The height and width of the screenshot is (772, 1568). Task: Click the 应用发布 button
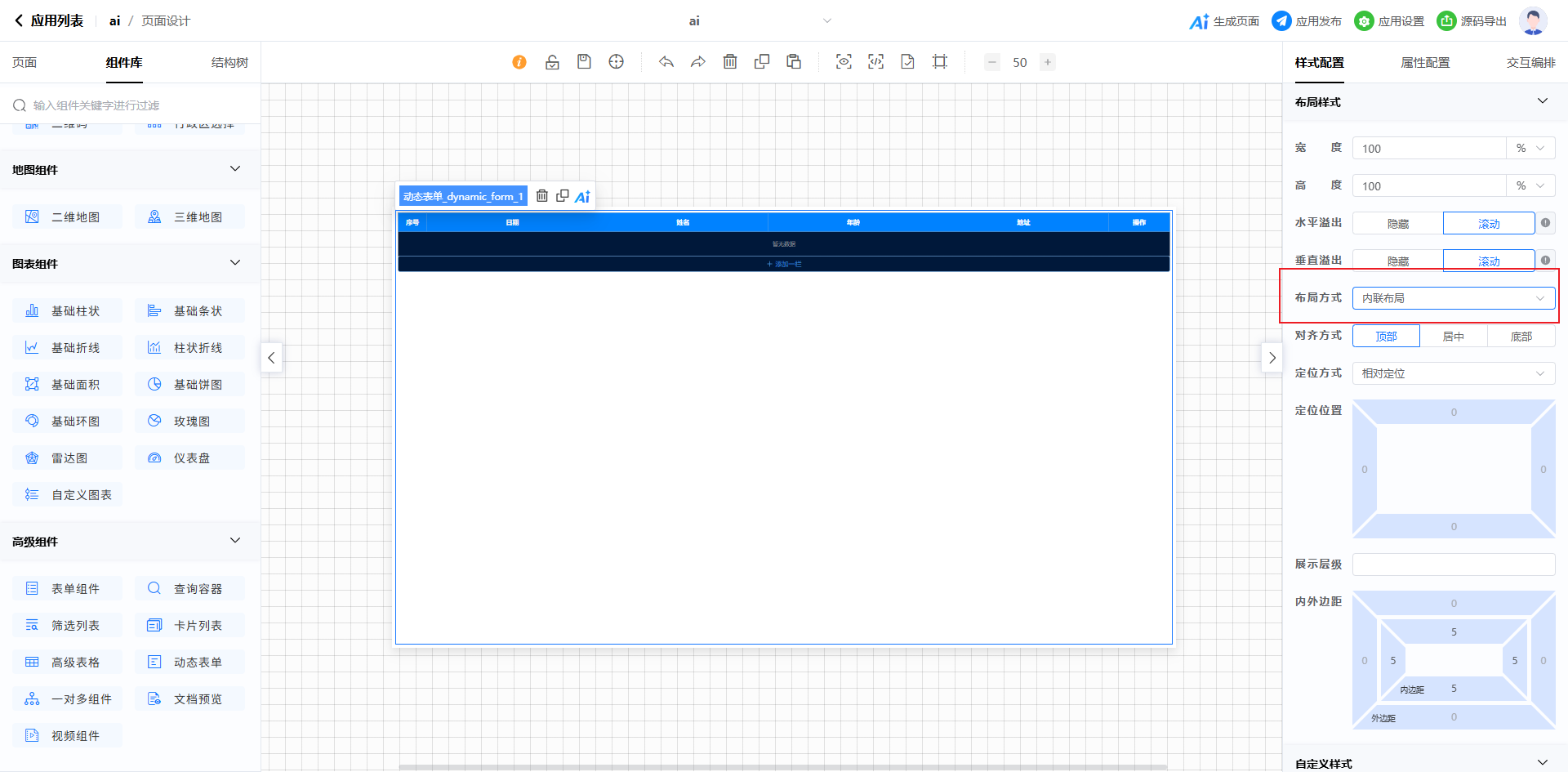pyautogui.click(x=1307, y=21)
